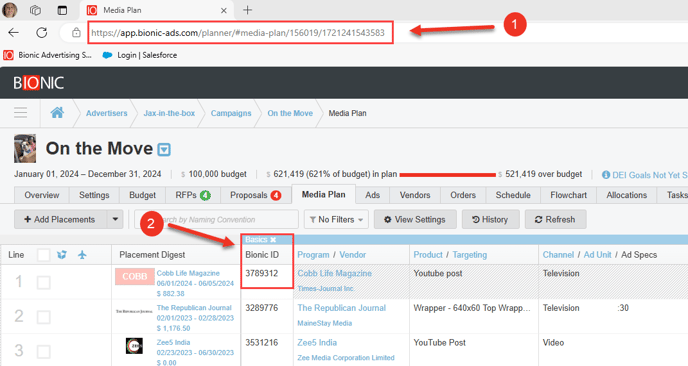This screenshot has height=366, width=688.
Task: Open the Login | Salesforce bookmark
Action: [140, 55]
